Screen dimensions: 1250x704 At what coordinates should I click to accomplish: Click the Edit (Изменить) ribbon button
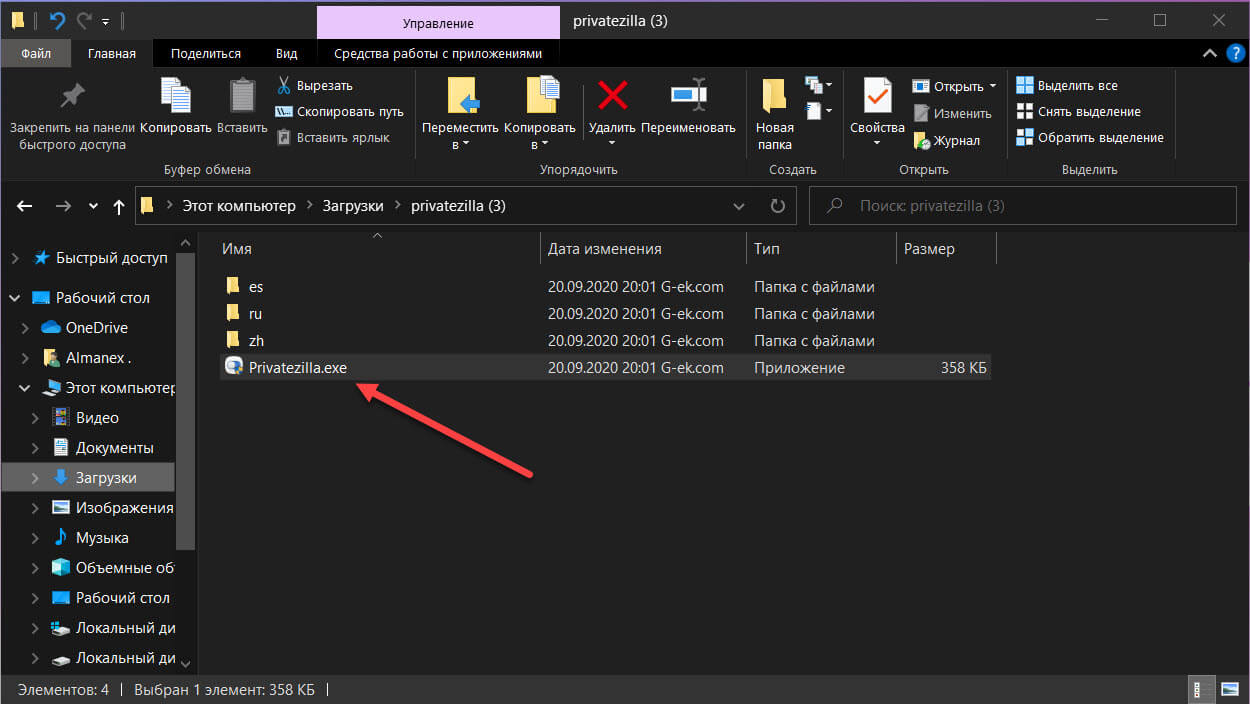(x=952, y=113)
